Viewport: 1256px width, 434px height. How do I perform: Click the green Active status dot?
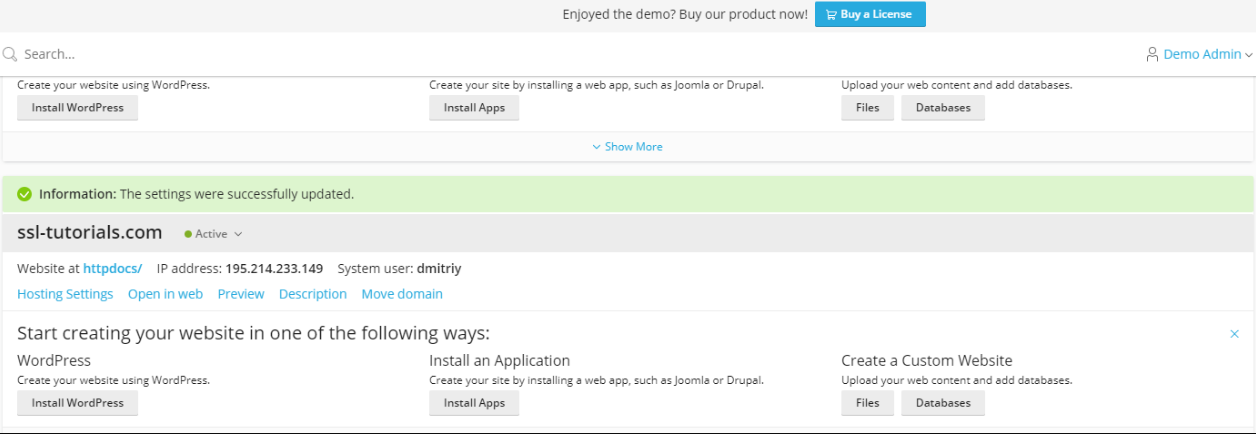point(188,234)
